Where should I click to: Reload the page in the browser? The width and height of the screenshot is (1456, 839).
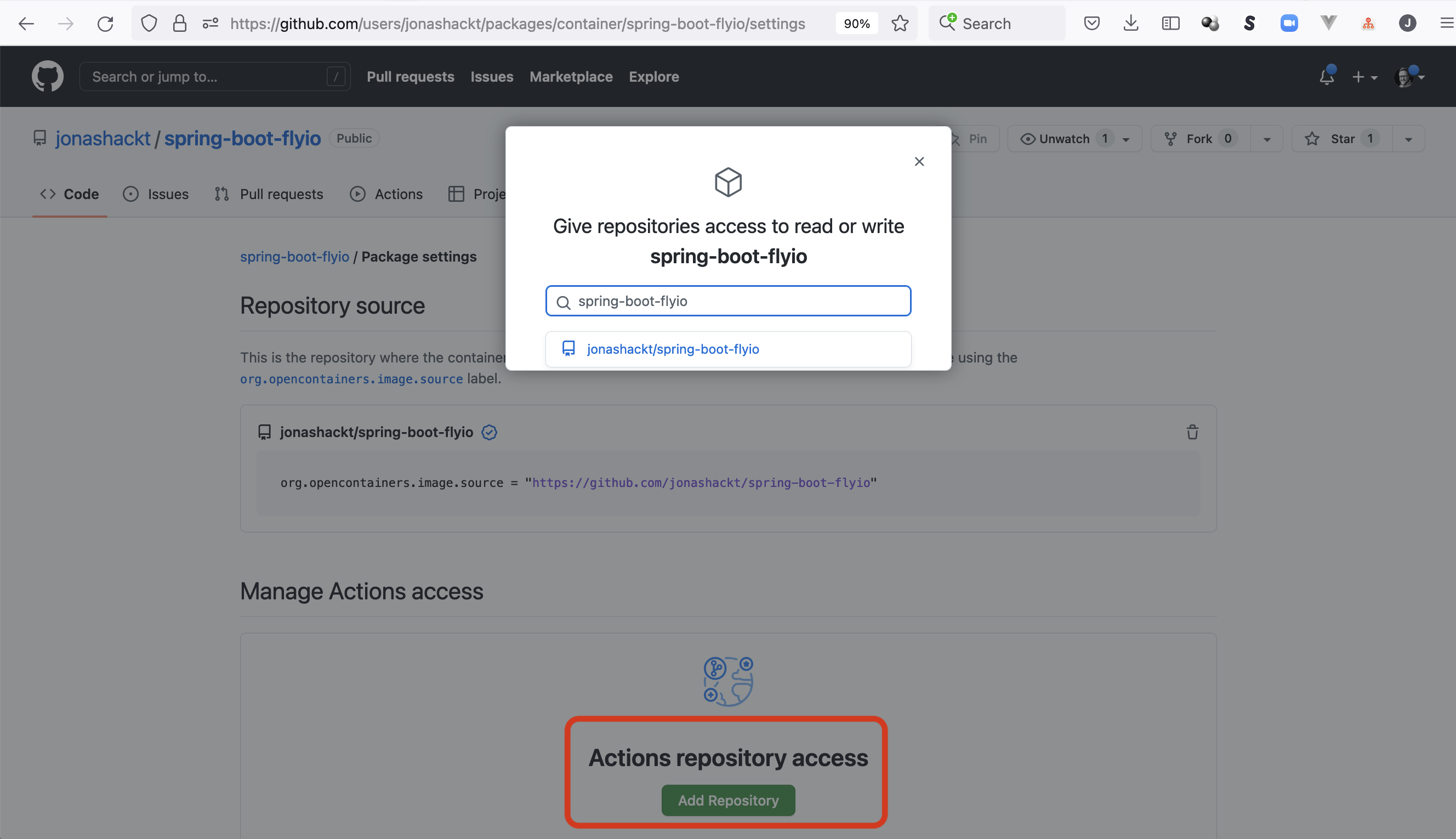(x=105, y=24)
